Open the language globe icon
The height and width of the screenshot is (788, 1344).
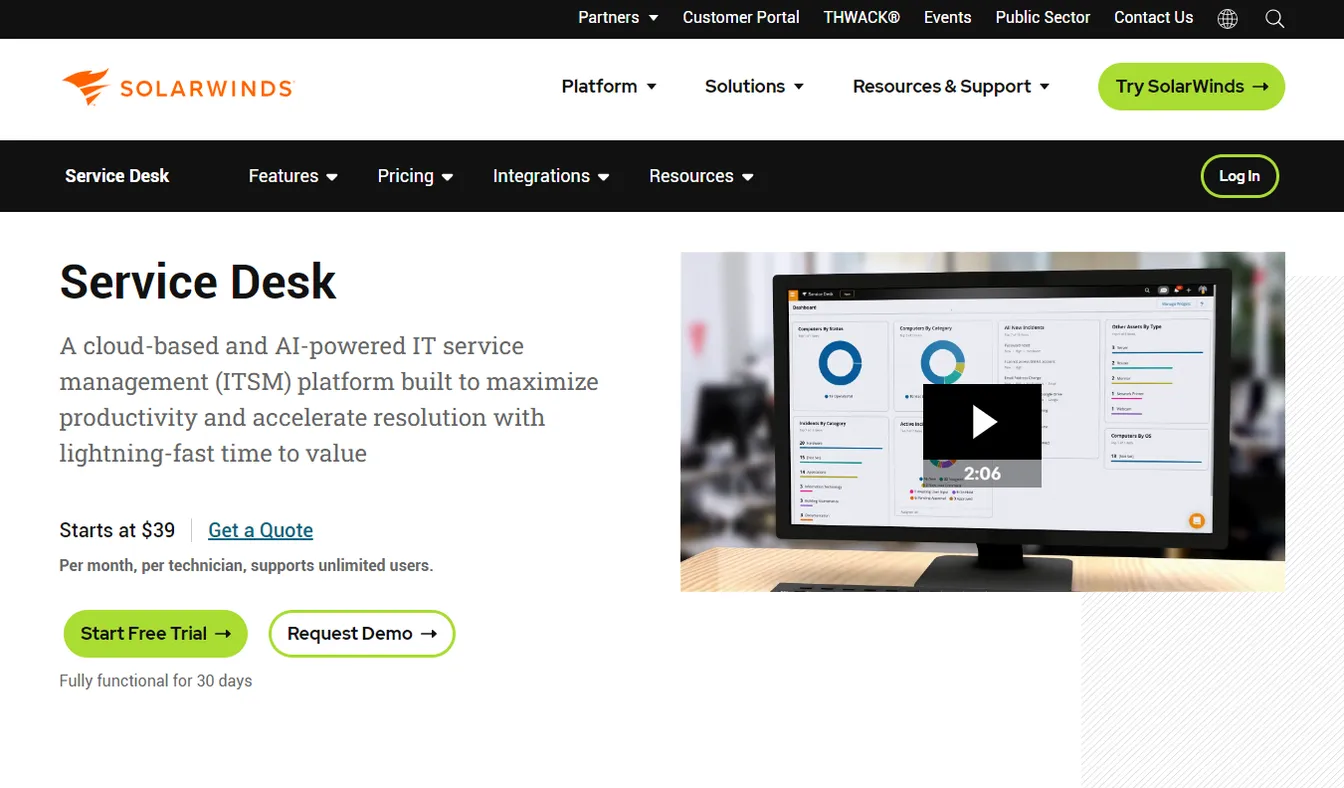(x=1228, y=18)
